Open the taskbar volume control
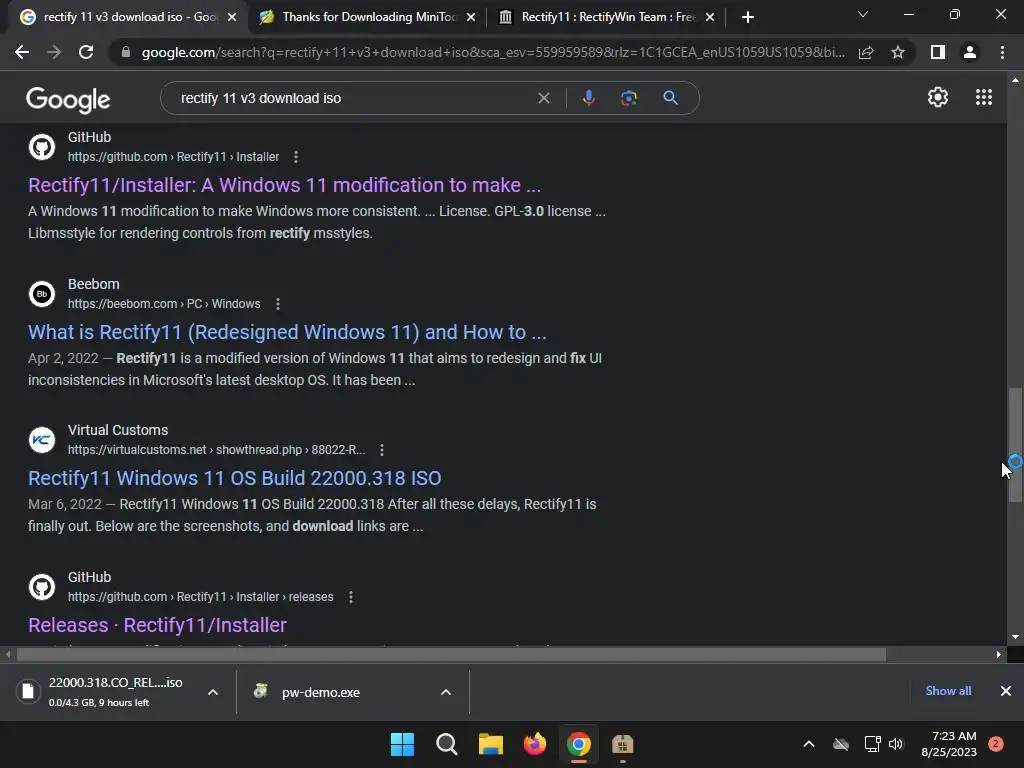 click(896, 744)
